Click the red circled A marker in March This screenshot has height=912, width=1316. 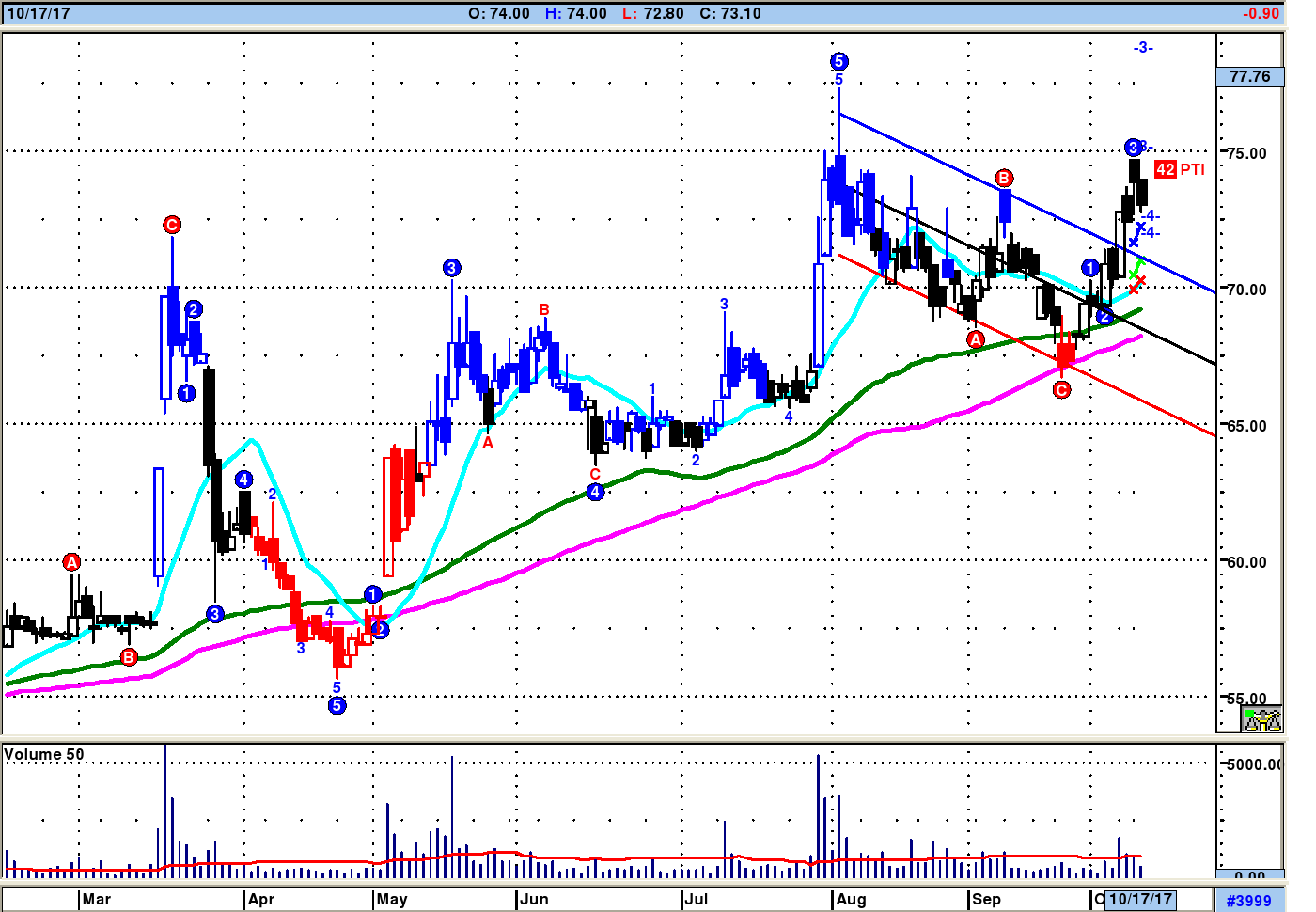coord(71,562)
